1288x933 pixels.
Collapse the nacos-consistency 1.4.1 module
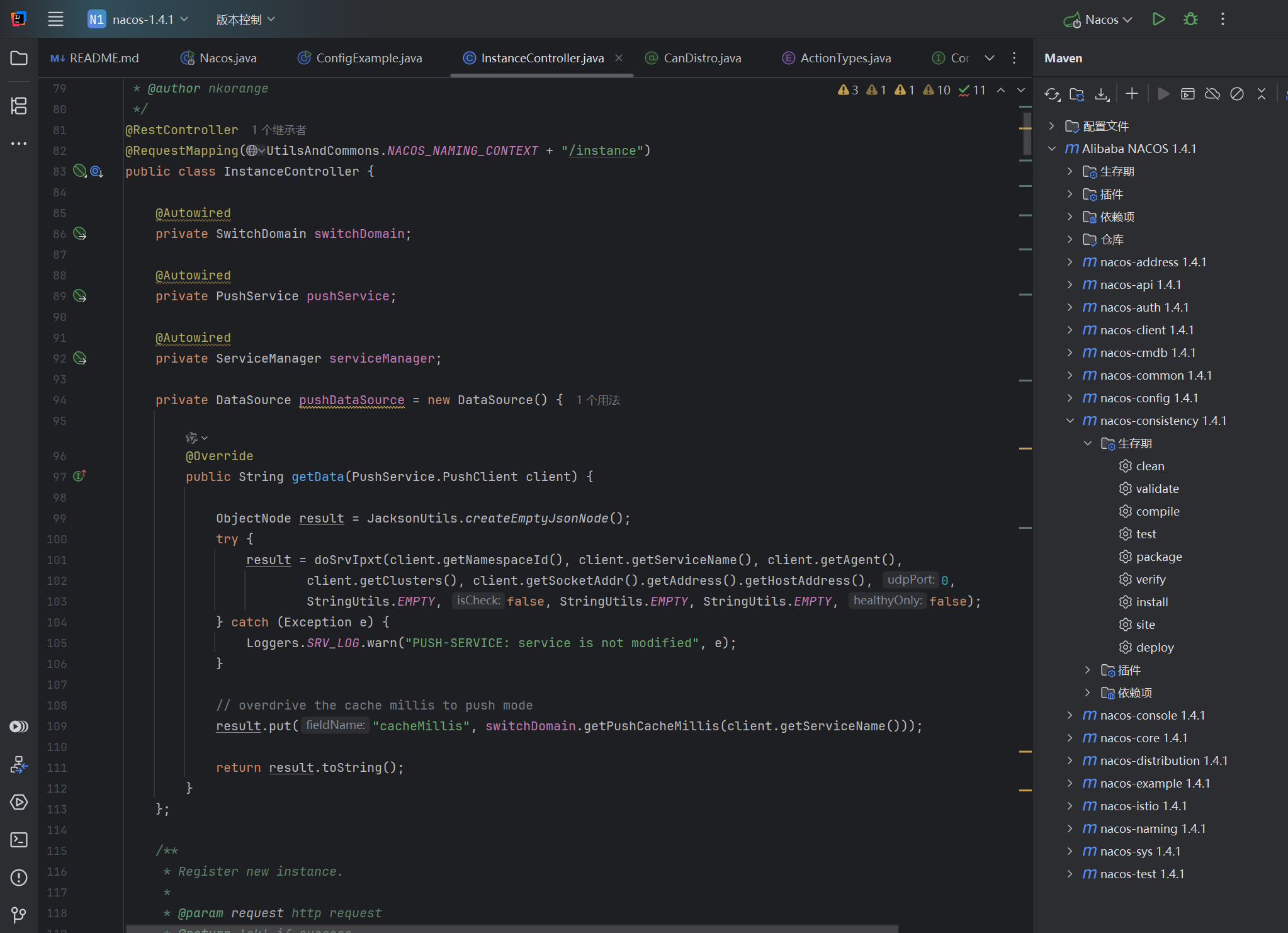[1070, 421]
